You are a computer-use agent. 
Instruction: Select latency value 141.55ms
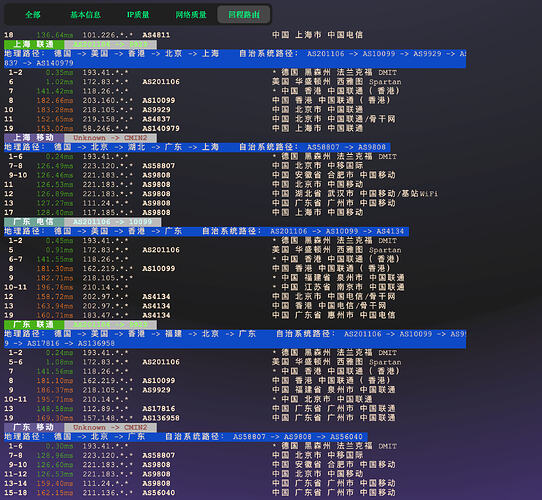pos(55,259)
